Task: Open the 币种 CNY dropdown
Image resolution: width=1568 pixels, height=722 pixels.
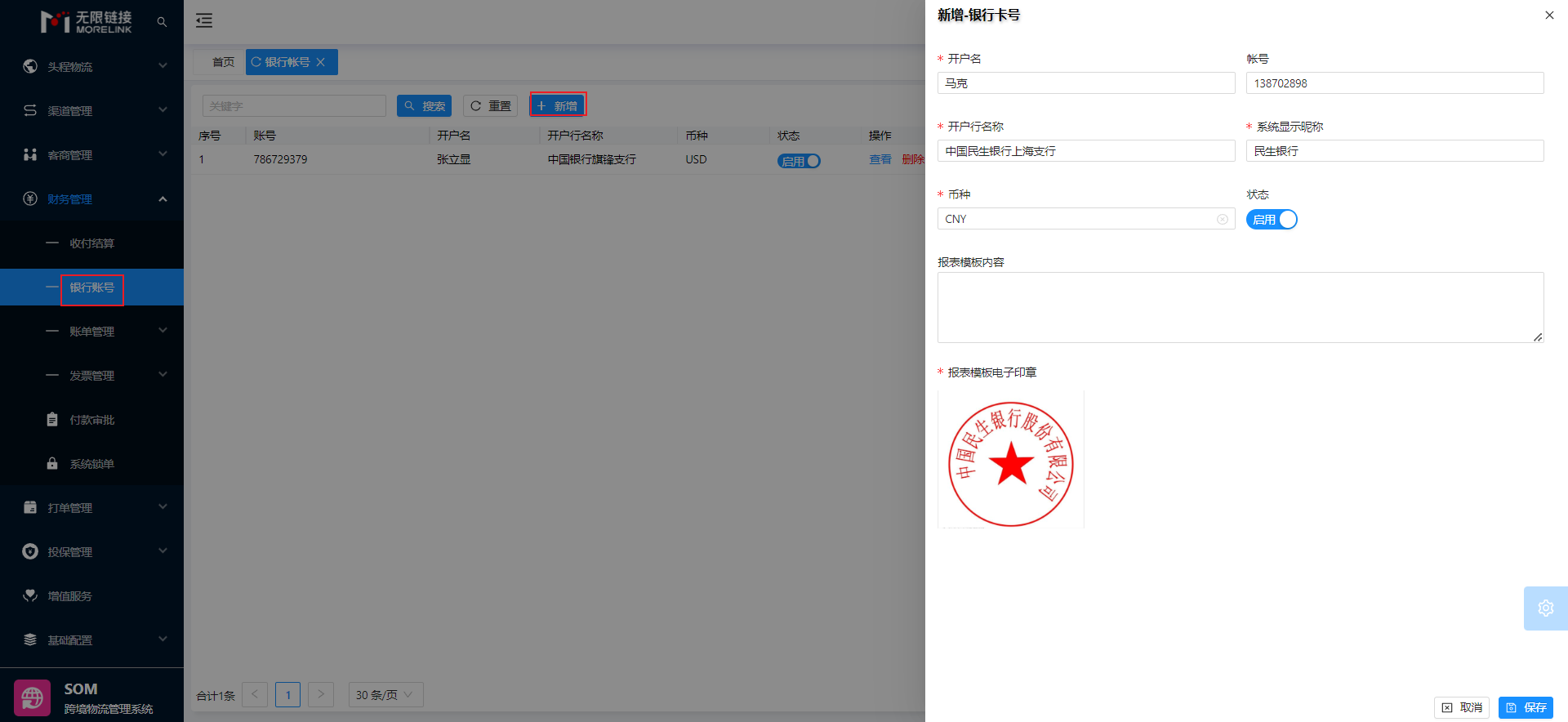Action: (x=1085, y=219)
